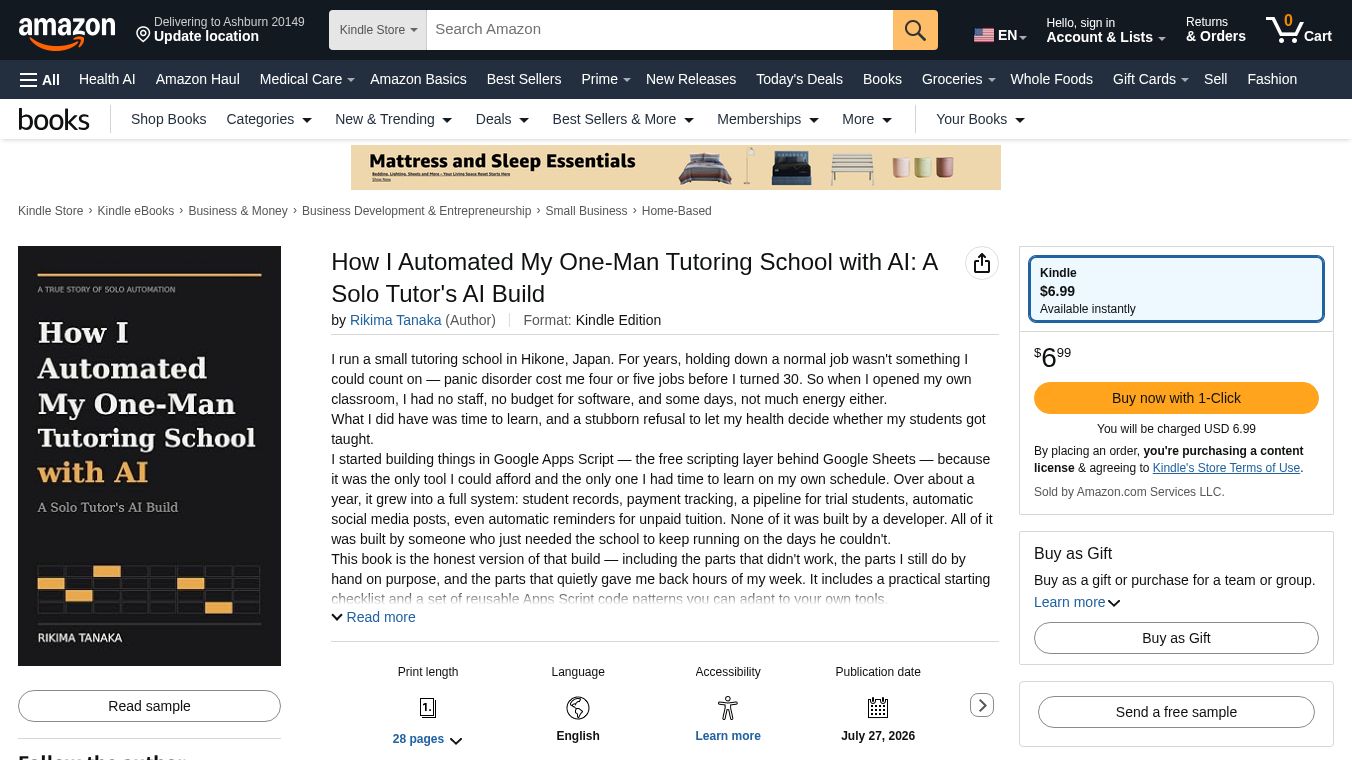This screenshot has width=1352, height=760.
Task: Go to Health AI
Action: [107, 79]
